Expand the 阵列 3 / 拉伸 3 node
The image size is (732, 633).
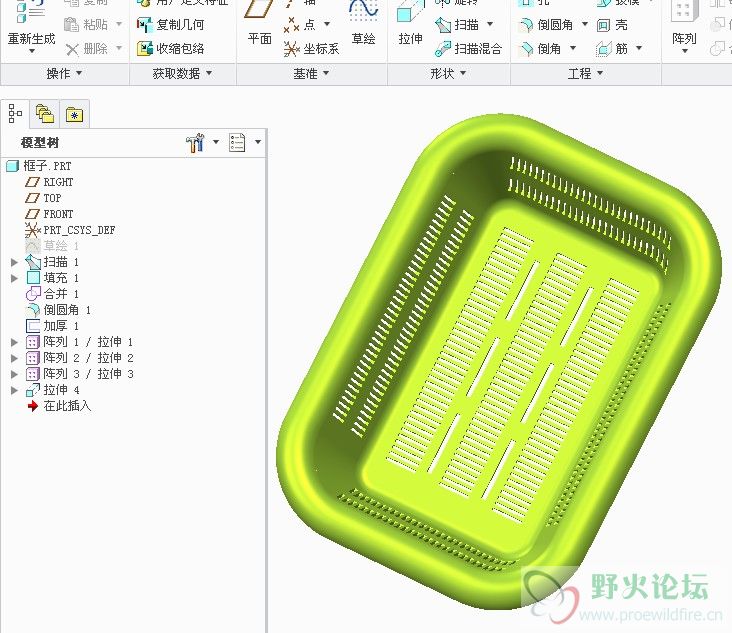click(x=14, y=374)
